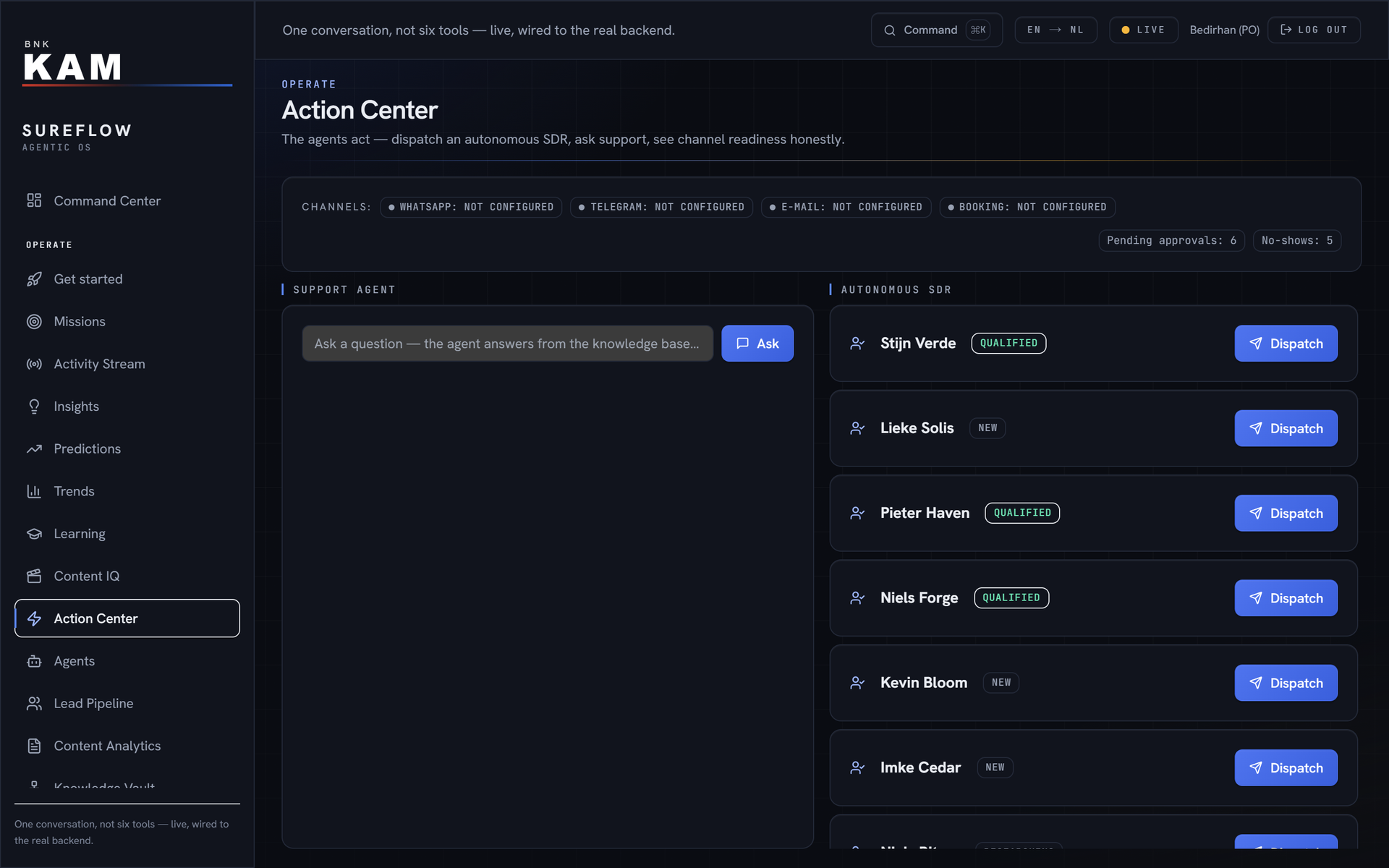
Task: Open the Missions page
Action: coord(127,321)
